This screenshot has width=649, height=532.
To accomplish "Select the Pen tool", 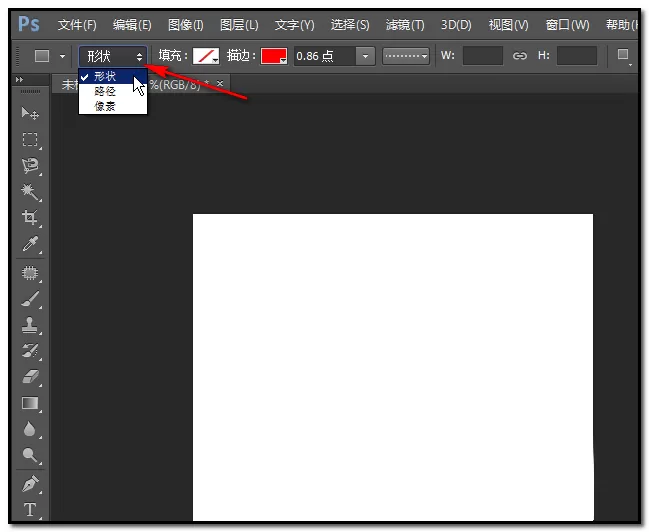I will click(30, 484).
